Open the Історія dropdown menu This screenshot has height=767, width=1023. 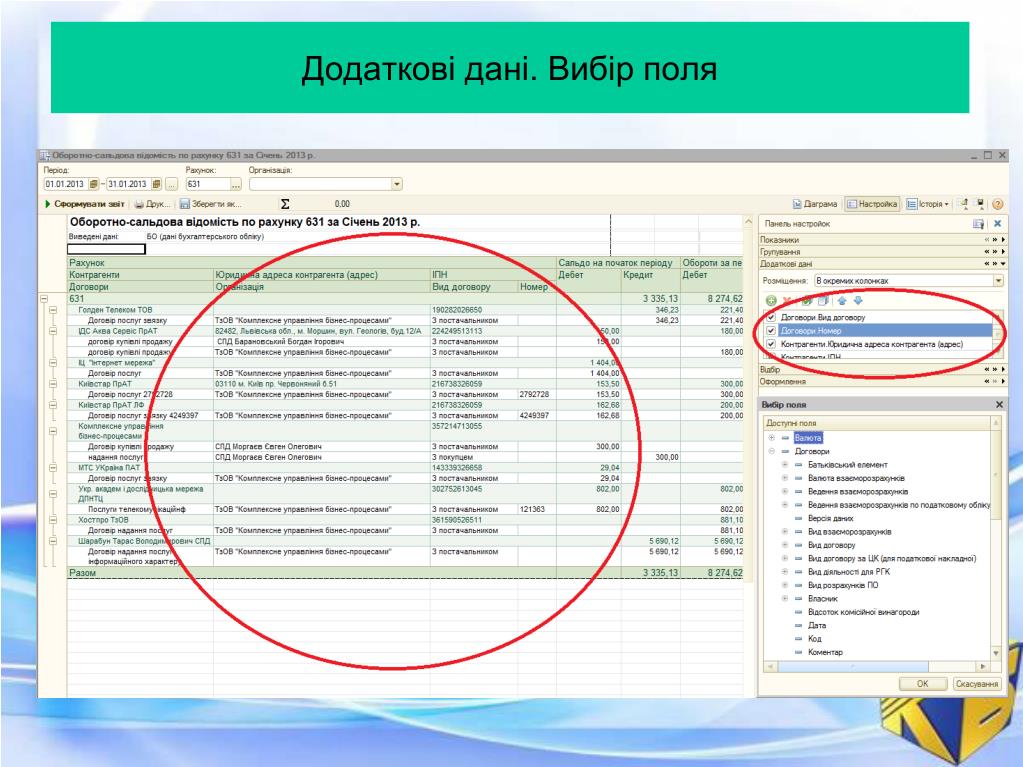tap(927, 204)
